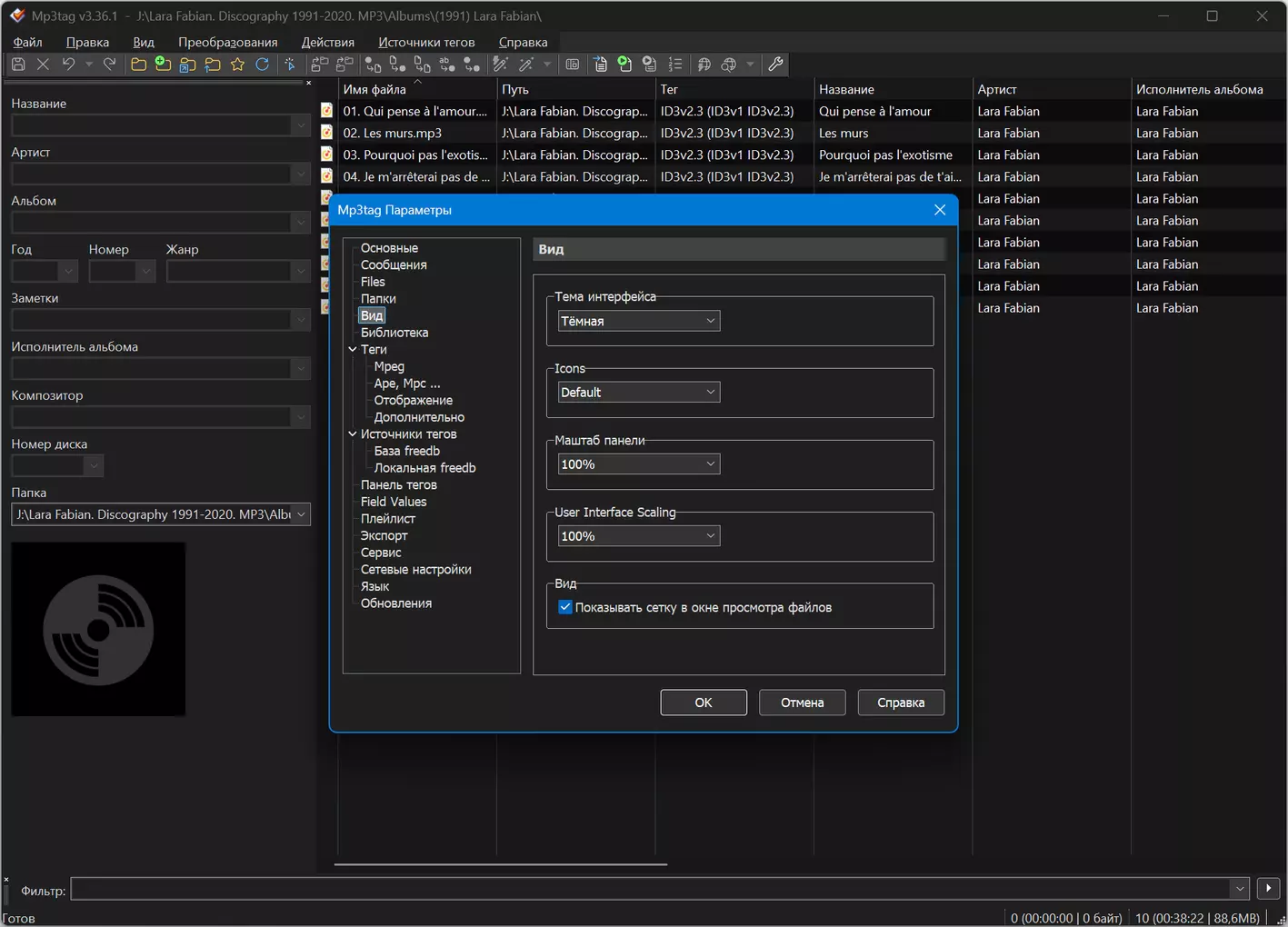Screen dimensions: 1288x927
Task: Sort by the 'Имя файла' column header
Action: point(417,89)
